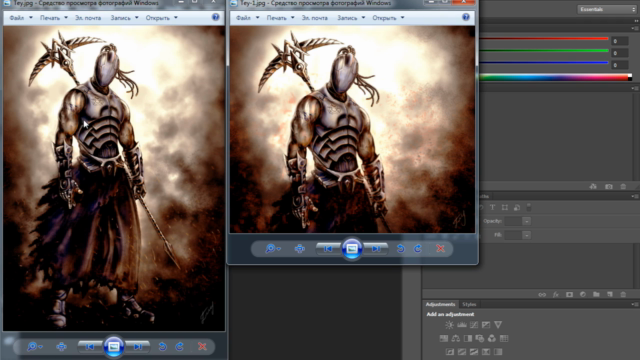Add a Selective Color adjustment

486,352
